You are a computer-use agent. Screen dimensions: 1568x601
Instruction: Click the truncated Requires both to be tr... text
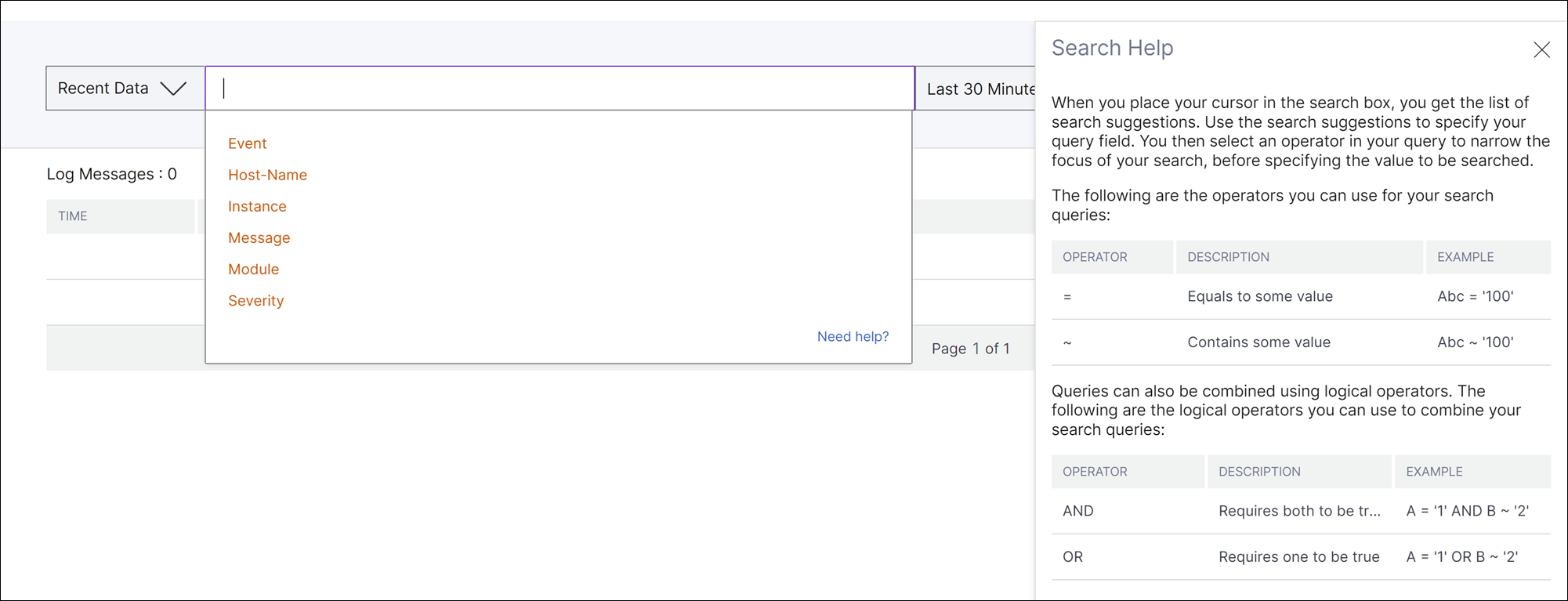pos(1299,511)
